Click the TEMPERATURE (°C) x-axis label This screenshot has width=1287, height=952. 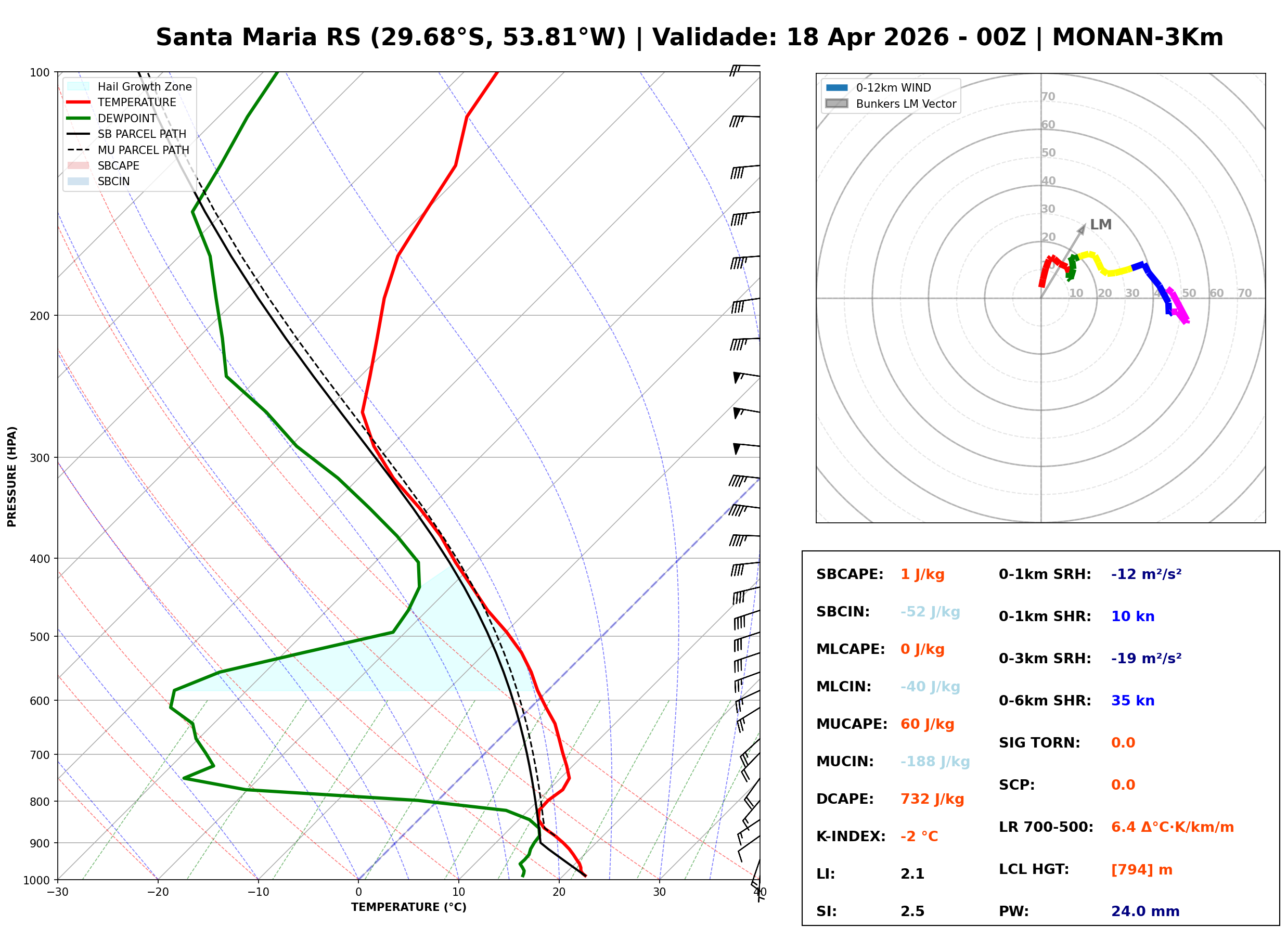click(408, 907)
